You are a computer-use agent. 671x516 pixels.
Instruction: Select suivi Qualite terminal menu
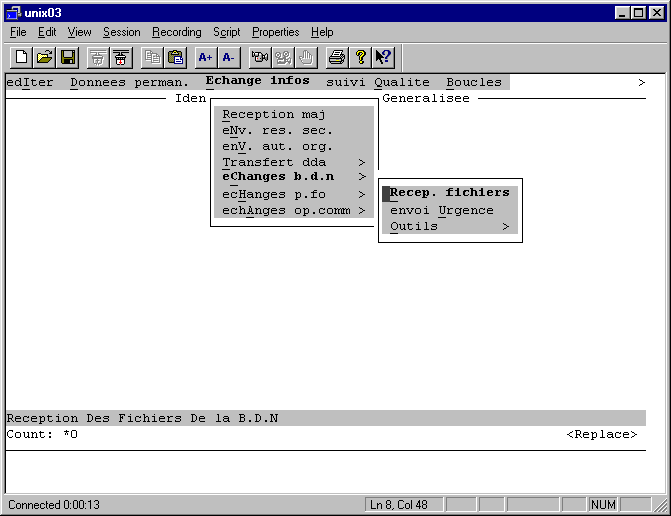[x=378, y=82]
